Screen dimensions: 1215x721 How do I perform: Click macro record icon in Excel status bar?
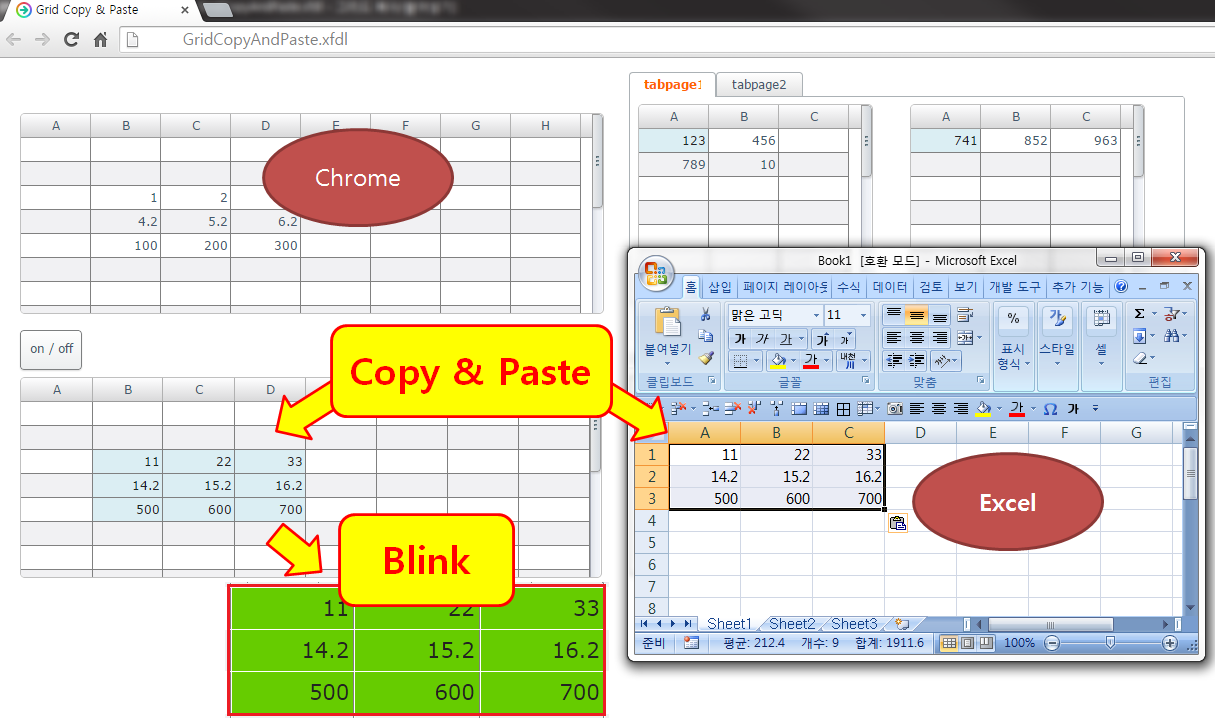692,642
